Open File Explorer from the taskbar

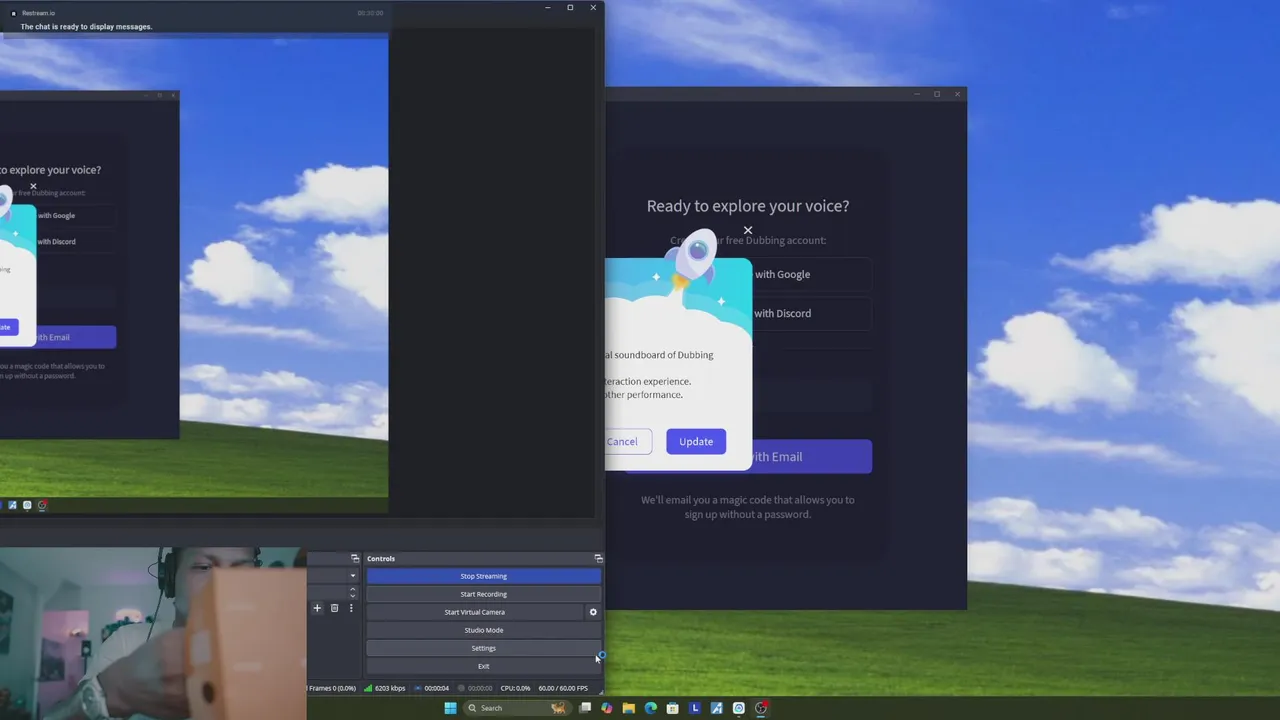point(629,708)
